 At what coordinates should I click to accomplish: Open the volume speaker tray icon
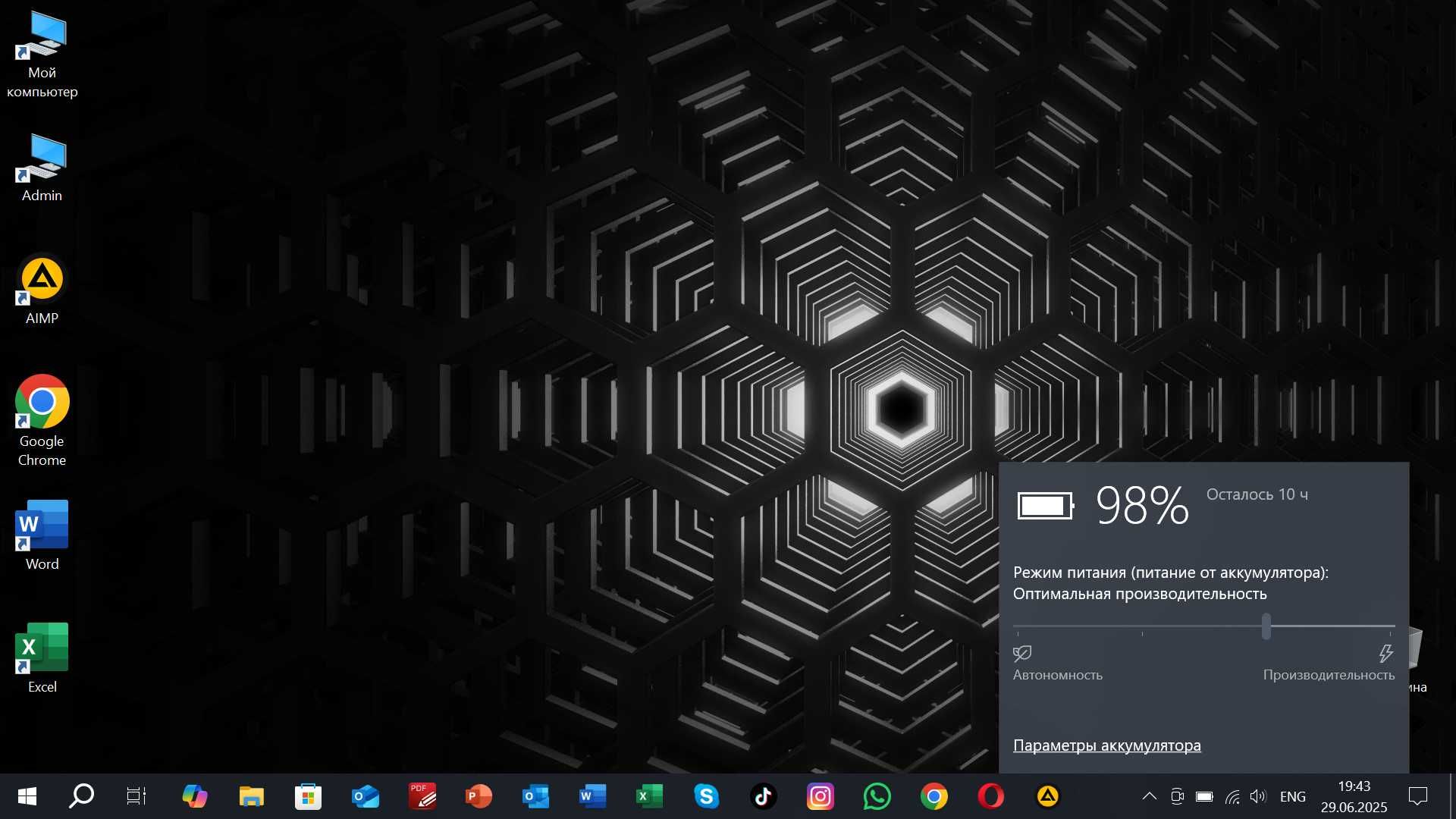coord(1258,796)
